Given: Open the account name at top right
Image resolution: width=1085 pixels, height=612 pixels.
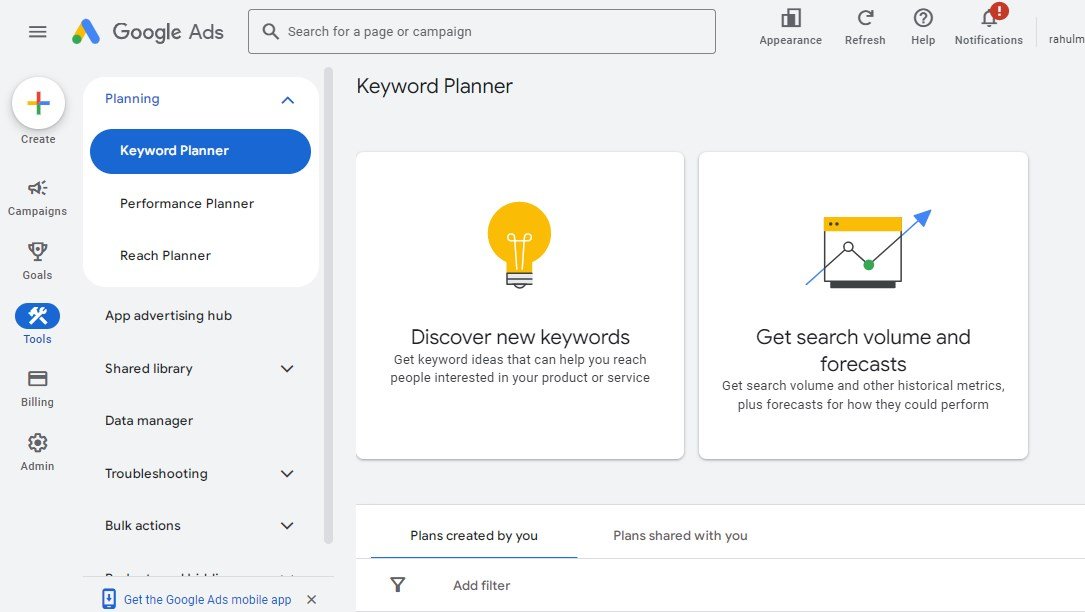Looking at the screenshot, I should click(1066, 39).
